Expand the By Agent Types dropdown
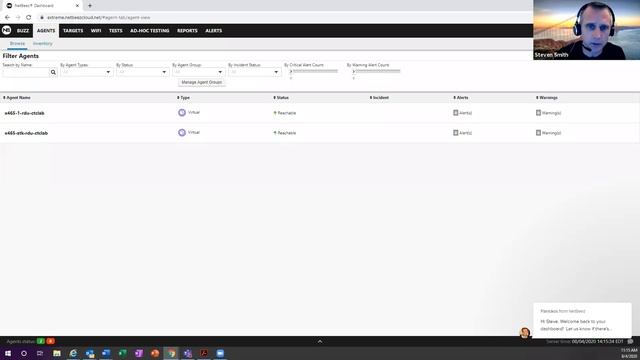The image size is (640, 360). click(86, 72)
